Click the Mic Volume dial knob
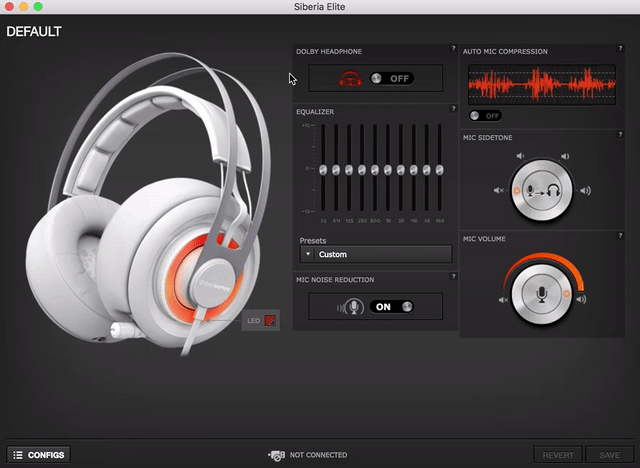The image size is (640, 468). (542, 294)
